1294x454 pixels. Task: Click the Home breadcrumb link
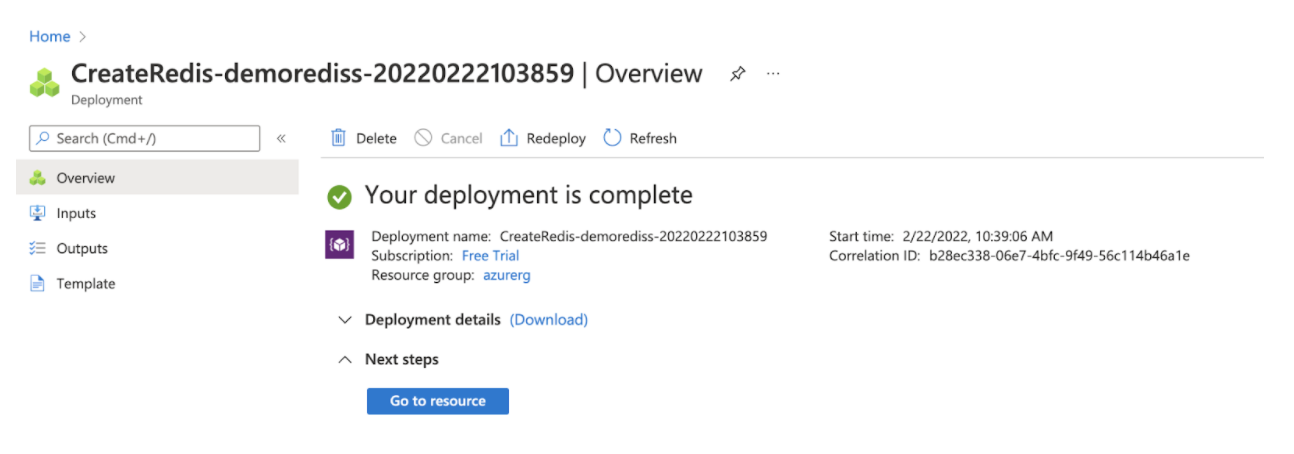point(49,37)
